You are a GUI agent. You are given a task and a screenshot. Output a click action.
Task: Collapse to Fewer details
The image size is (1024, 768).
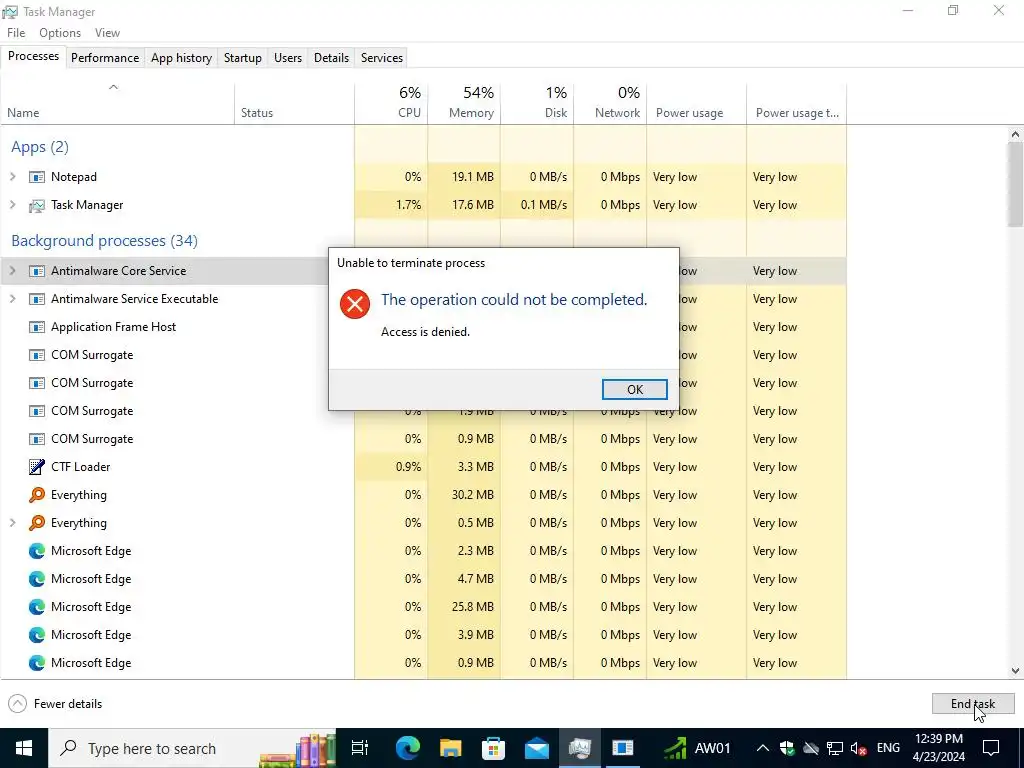coord(56,704)
